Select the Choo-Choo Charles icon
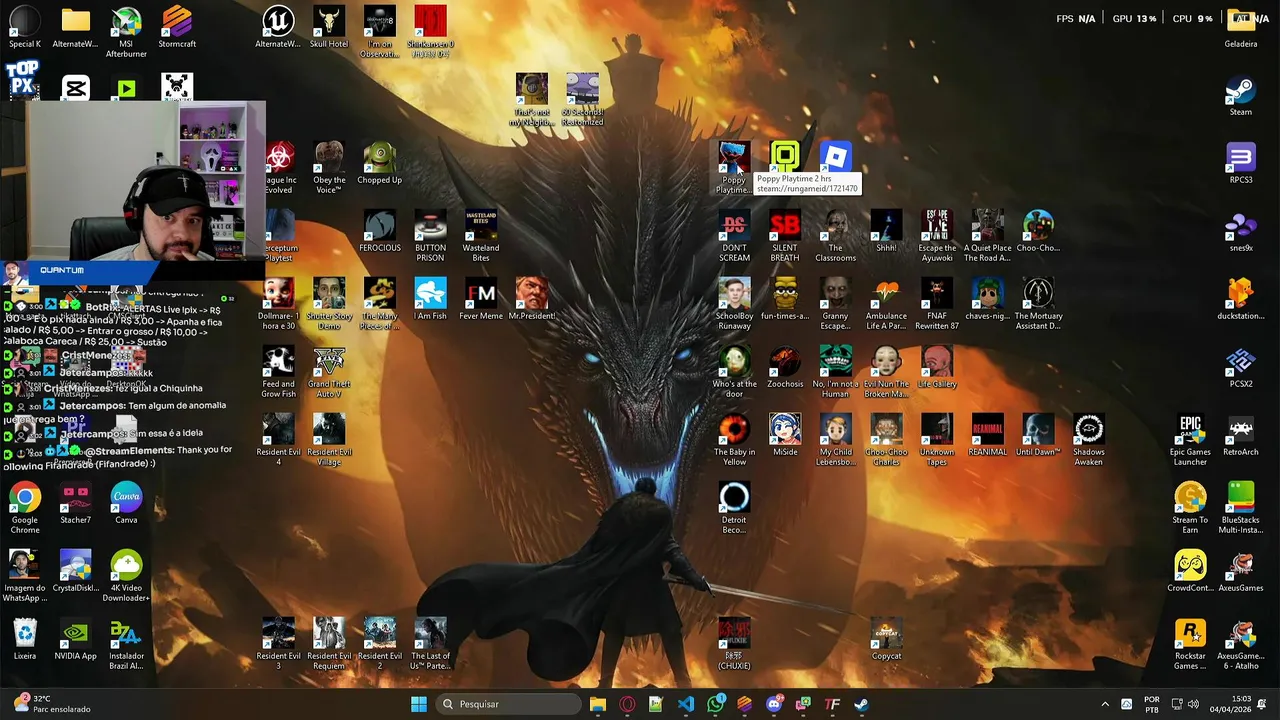Viewport: 1280px width, 720px height. tap(886, 440)
